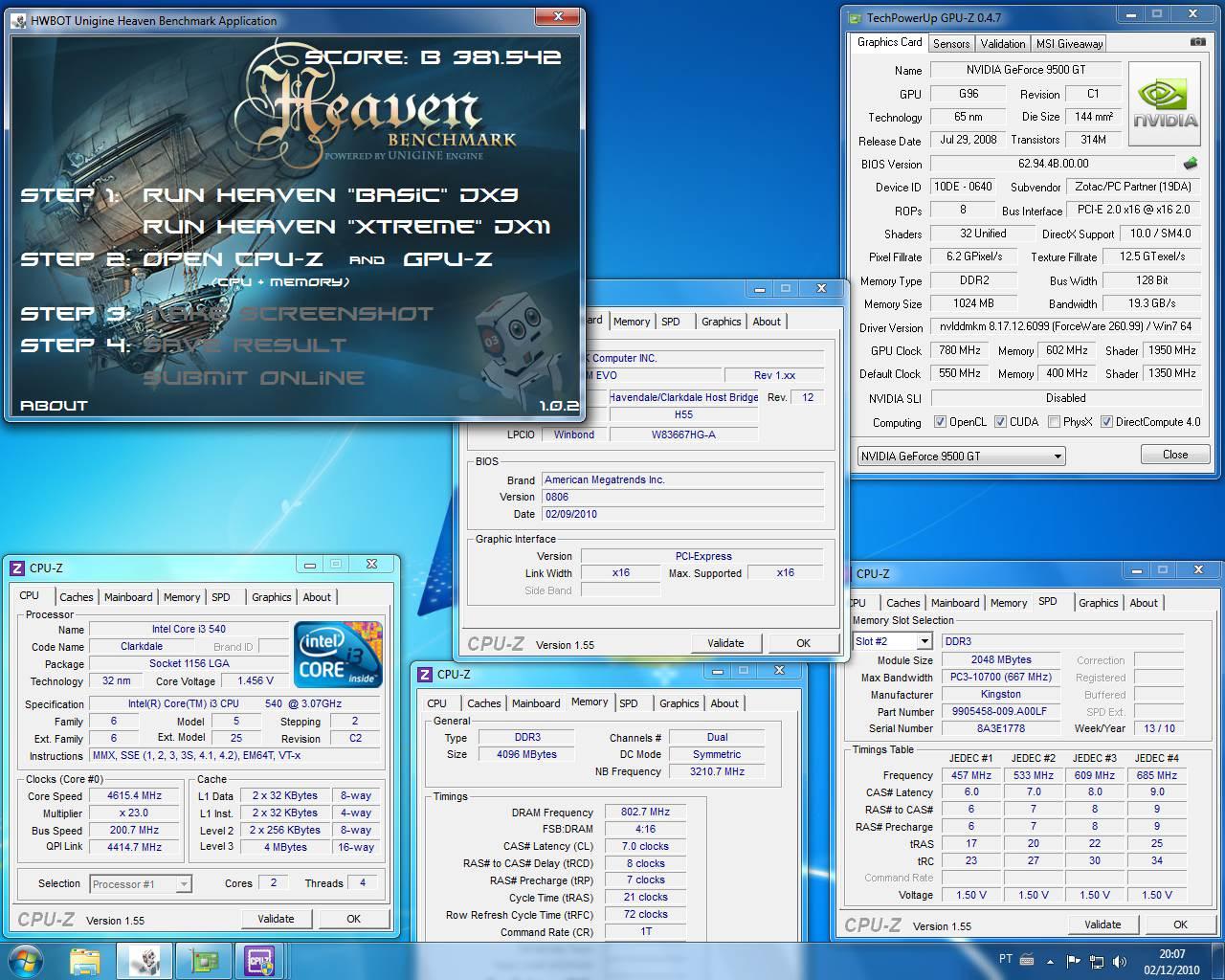Click the volume speaker tray icon
The height and width of the screenshot is (980, 1225).
click(x=1119, y=961)
